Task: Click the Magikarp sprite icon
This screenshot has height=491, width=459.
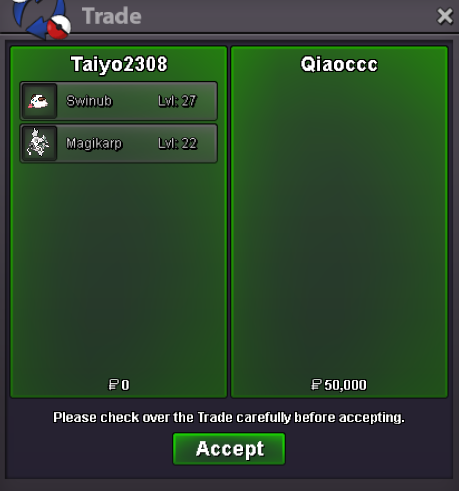Action: coord(39,143)
